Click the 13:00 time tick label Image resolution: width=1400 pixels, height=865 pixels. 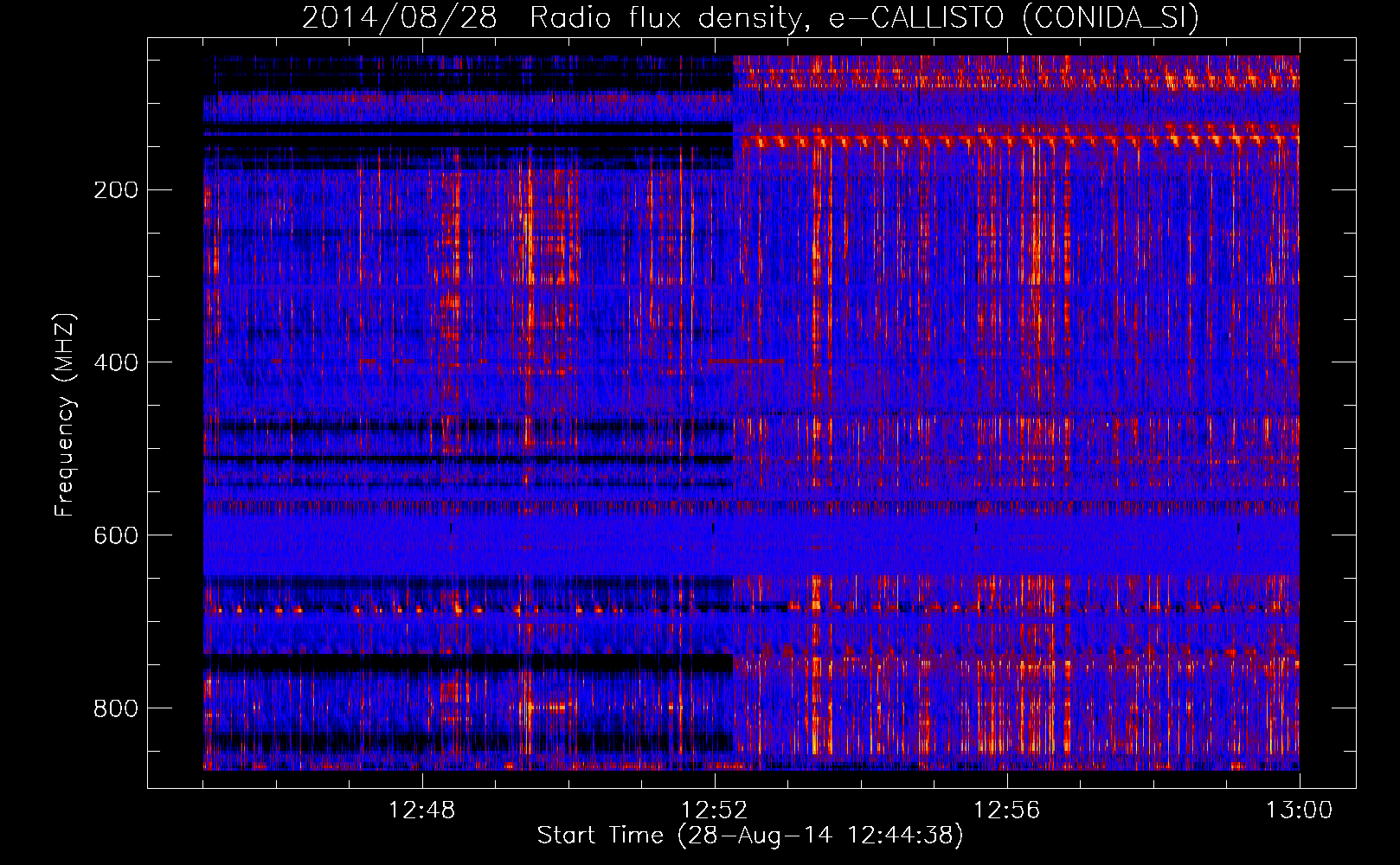pos(1300,811)
